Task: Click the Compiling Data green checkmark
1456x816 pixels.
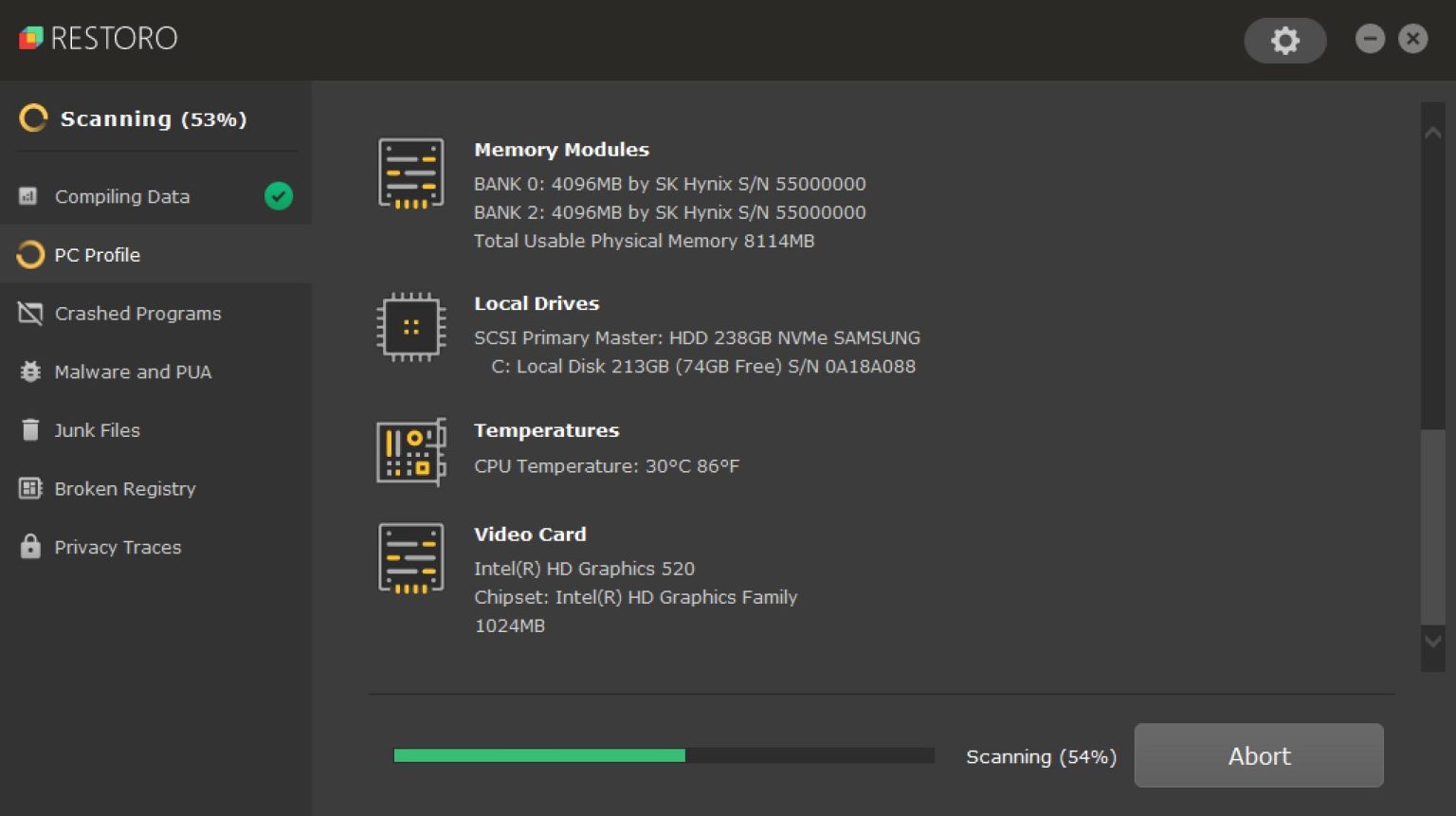Action: point(278,196)
